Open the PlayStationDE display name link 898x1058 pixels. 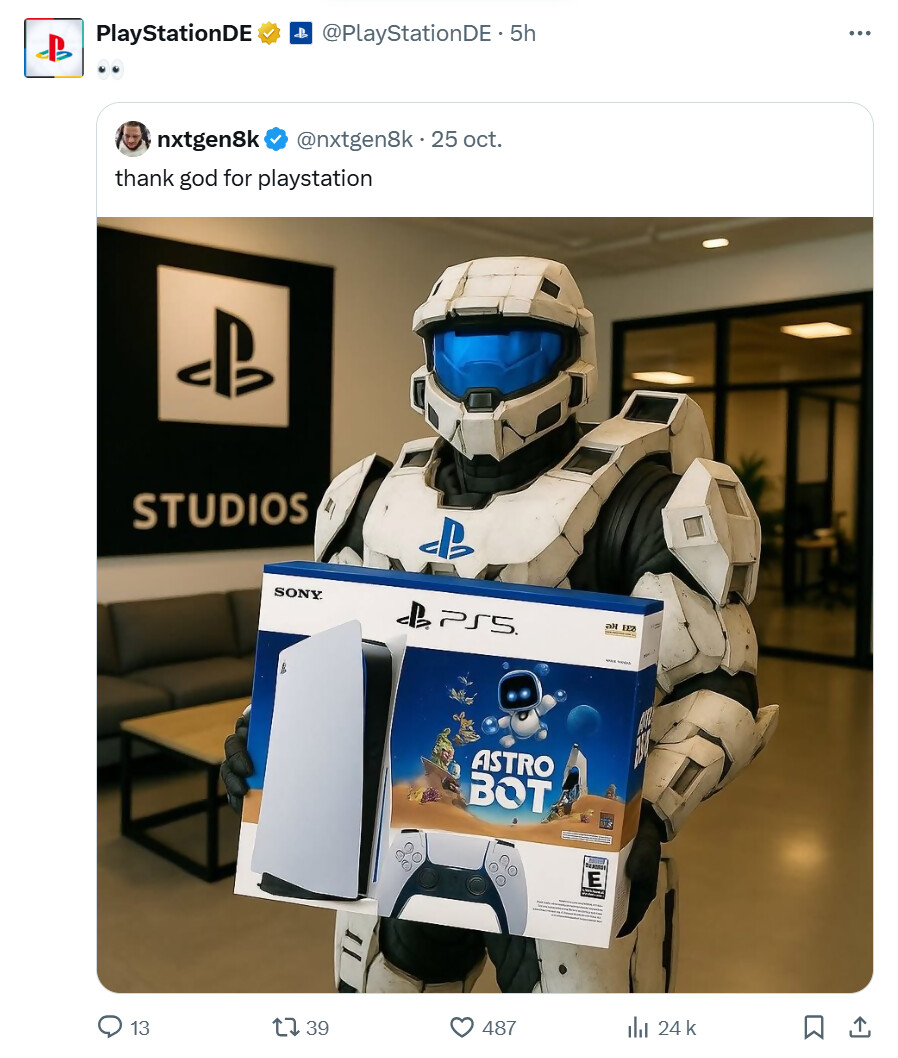point(174,33)
